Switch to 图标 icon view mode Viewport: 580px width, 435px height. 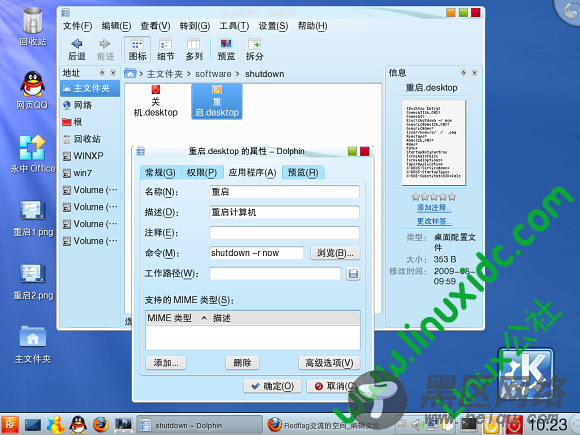[x=137, y=49]
